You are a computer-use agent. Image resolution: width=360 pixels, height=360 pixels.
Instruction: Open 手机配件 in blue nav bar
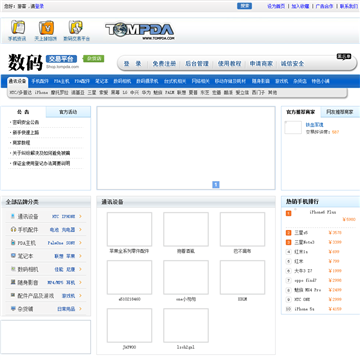click(x=40, y=81)
